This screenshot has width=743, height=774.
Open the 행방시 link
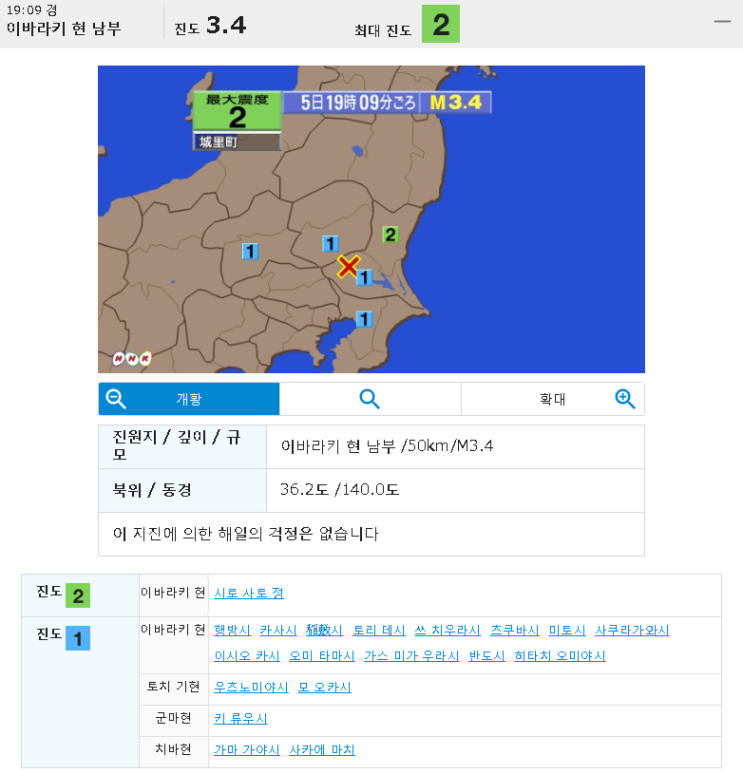click(x=232, y=630)
